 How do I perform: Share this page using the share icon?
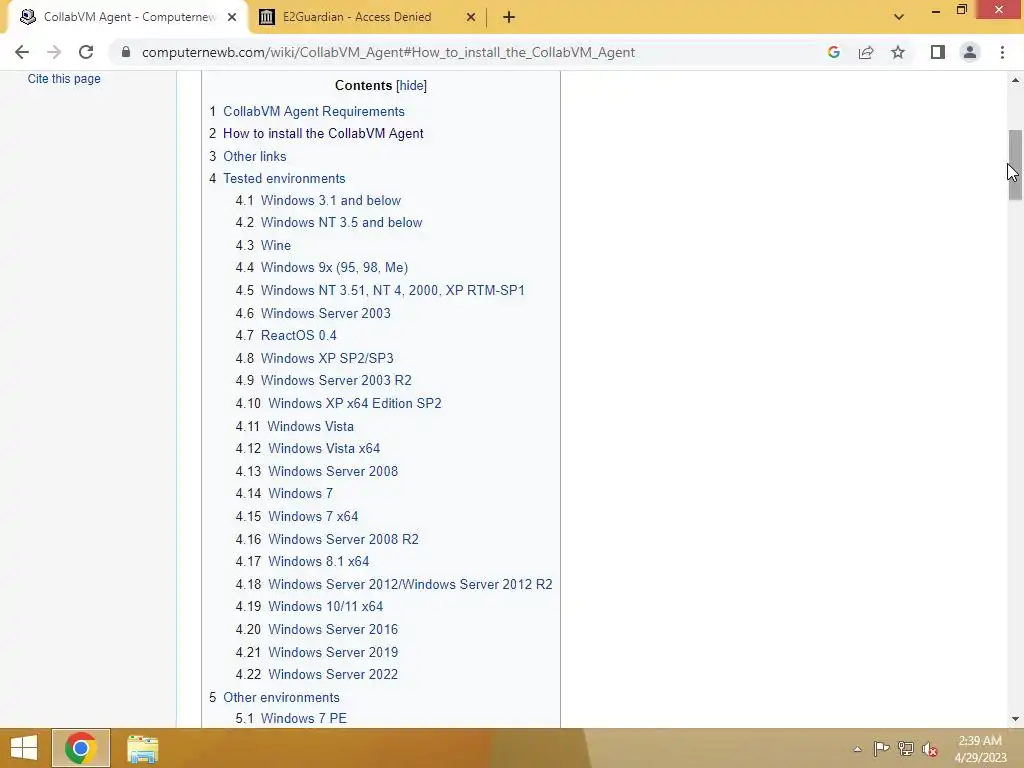click(x=866, y=52)
